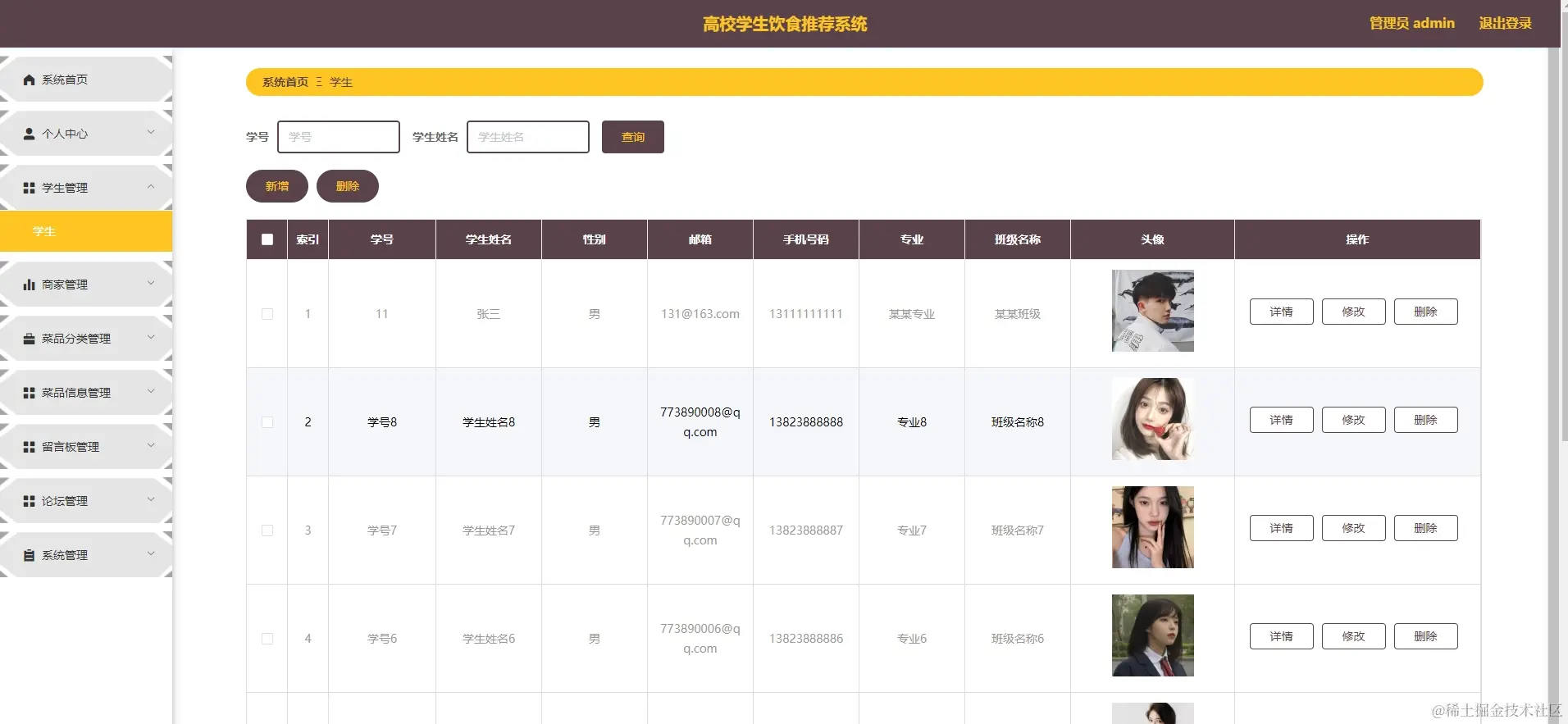Click 删除 for 学生姓名7

point(1426,528)
